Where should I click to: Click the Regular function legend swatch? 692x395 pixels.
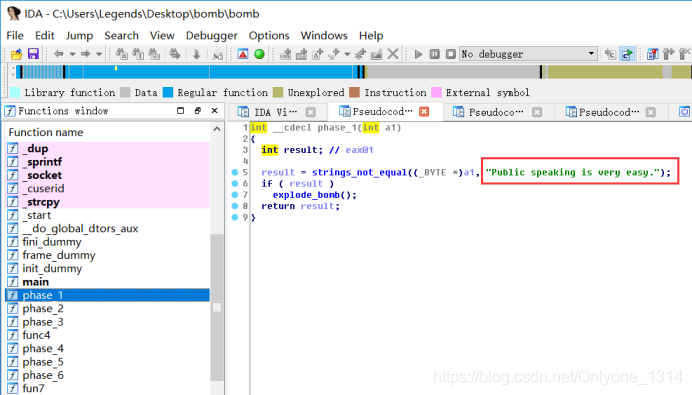click(x=168, y=92)
